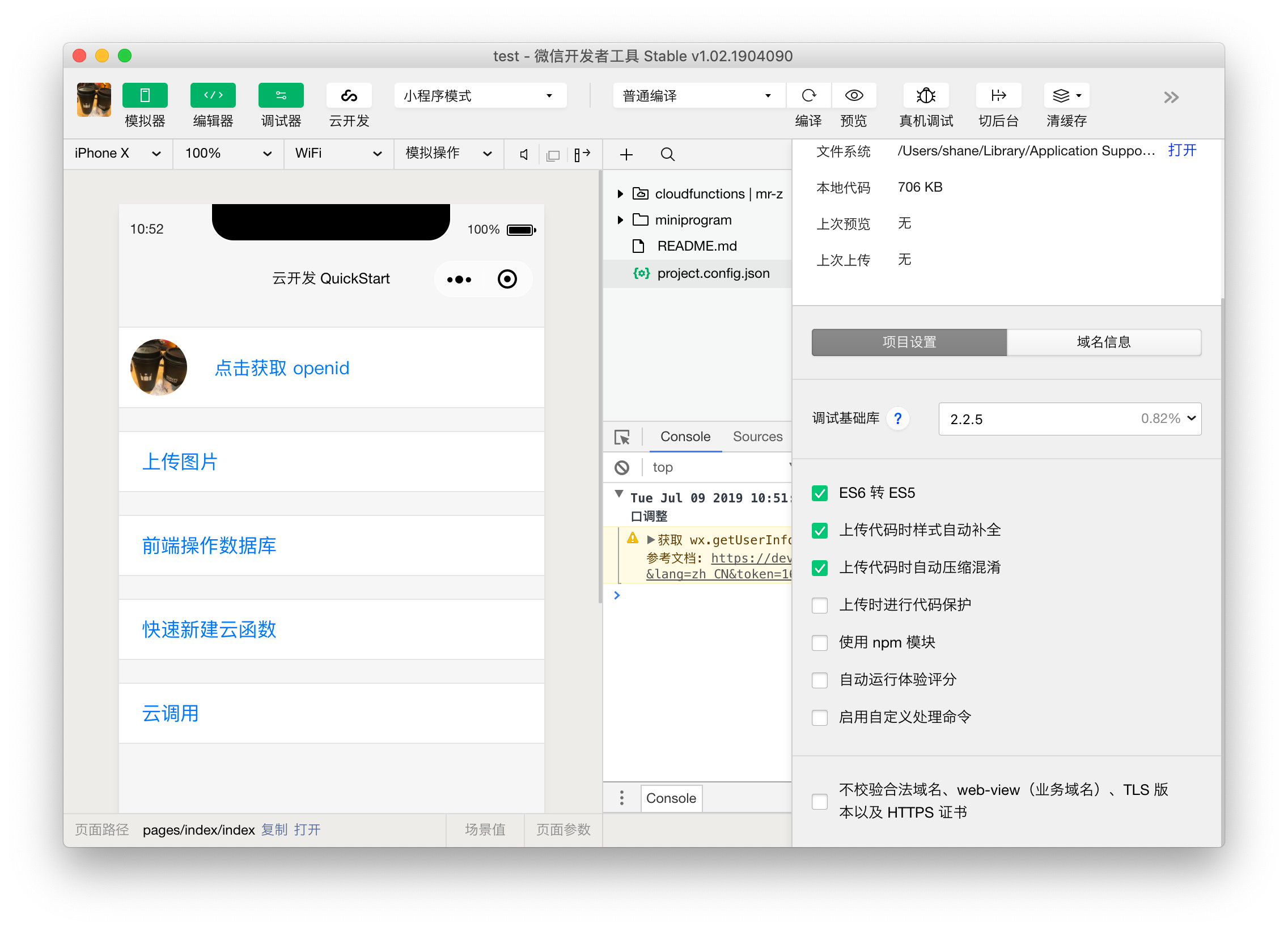Uncheck 上传代码时样式自动补全 checkbox
This screenshot has height=931, width=1288.
coord(820,531)
